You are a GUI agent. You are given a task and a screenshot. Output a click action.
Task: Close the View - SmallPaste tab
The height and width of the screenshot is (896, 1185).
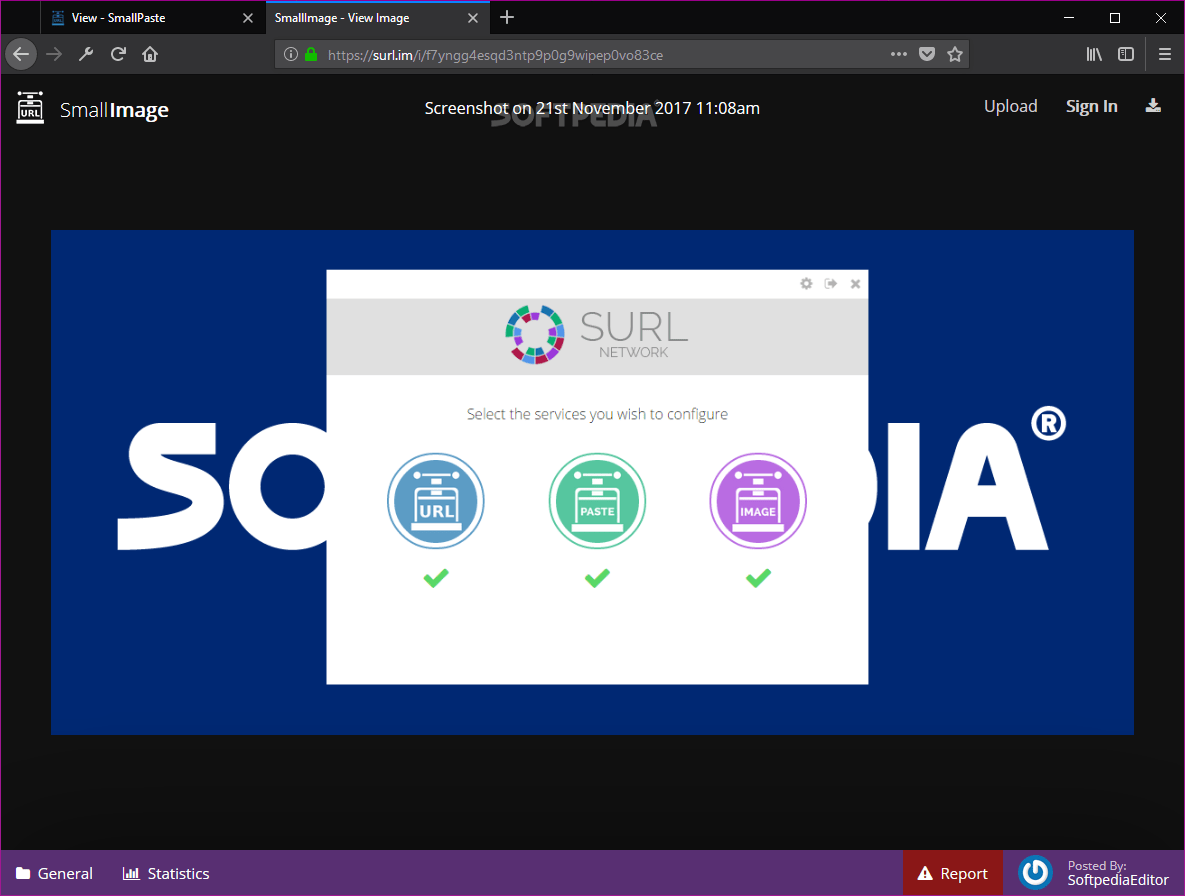click(248, 17)
